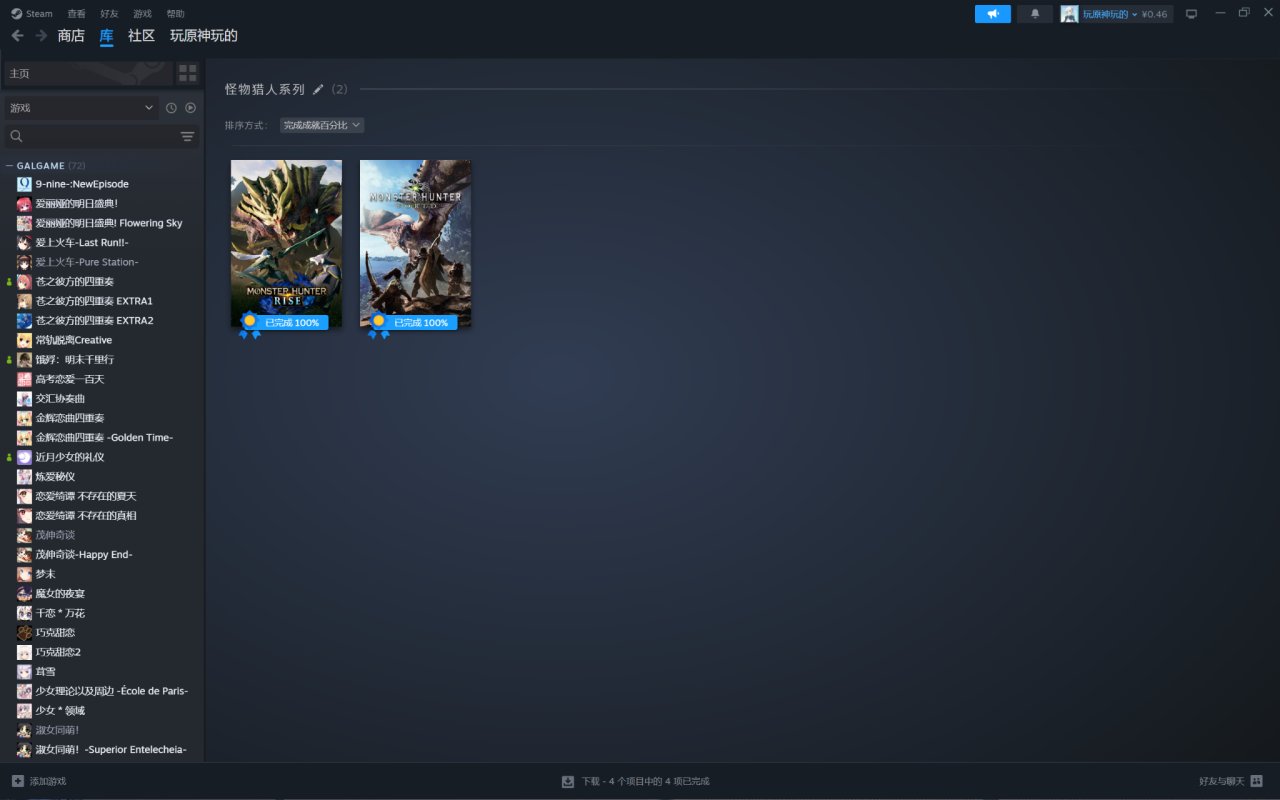Collapse the GALGAME collection
The height and width of the screenshot is (800, 1280).
(x=10, y=166)
